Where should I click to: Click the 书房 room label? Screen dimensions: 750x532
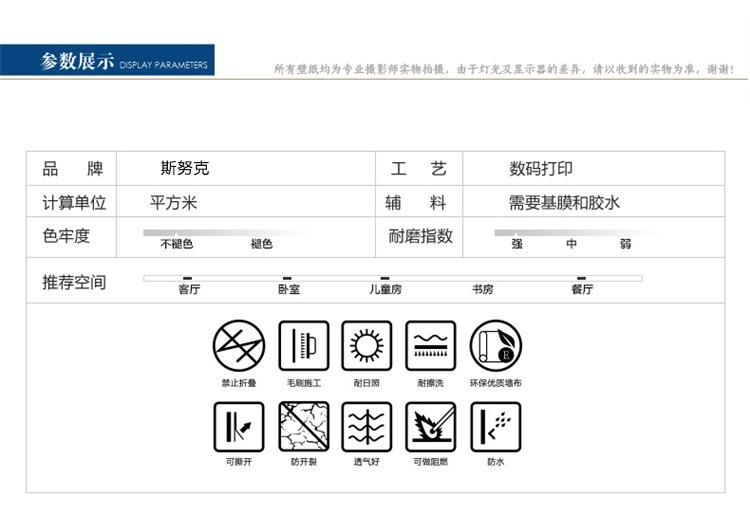(483, 289)
